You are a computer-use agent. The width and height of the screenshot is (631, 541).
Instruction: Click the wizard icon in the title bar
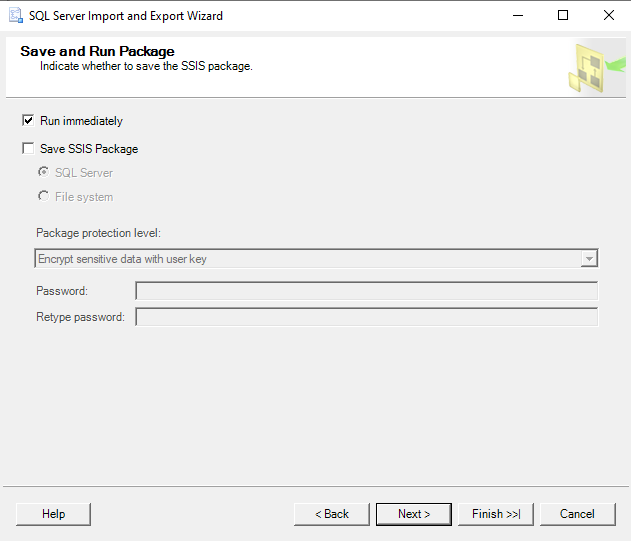(16, 16)
